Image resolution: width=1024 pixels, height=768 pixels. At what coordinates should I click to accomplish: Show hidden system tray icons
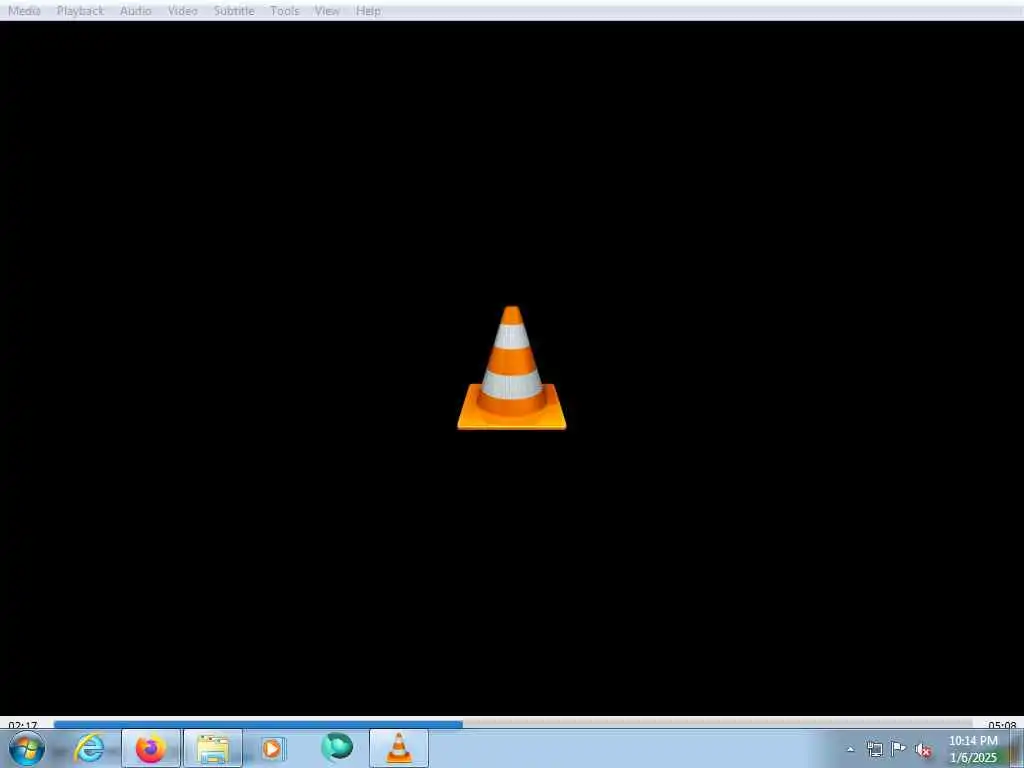pos(850,749)
